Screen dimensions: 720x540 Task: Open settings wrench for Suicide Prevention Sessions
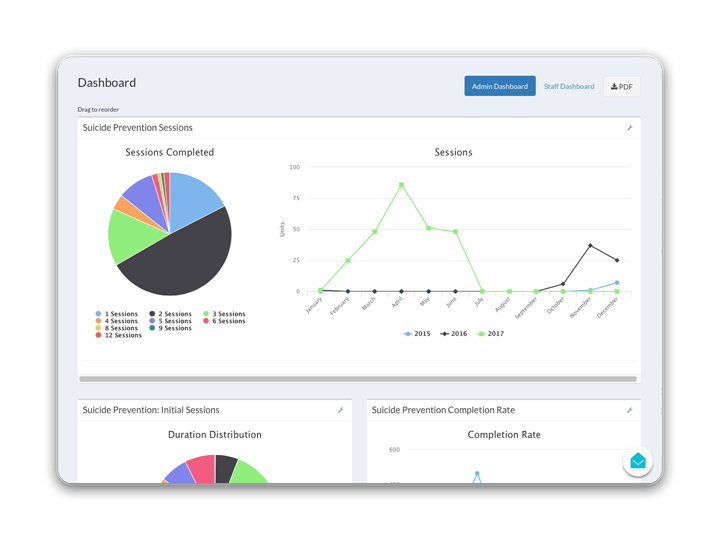pos(630,128)
